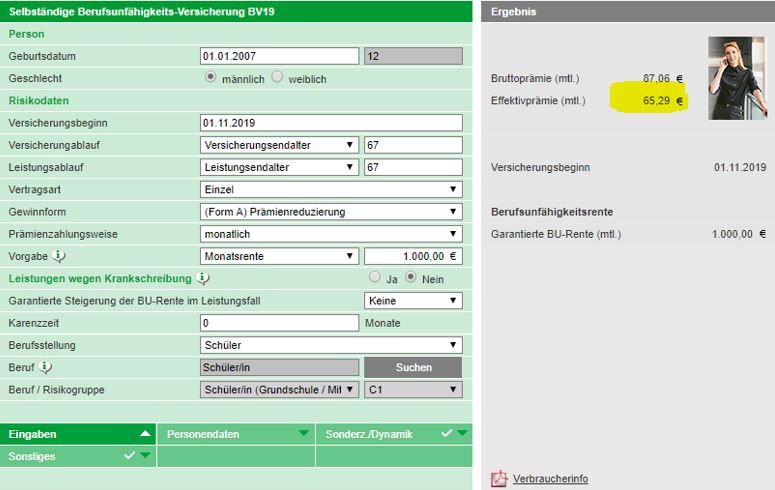Collapse the Eingaben tab

[145, 434]
